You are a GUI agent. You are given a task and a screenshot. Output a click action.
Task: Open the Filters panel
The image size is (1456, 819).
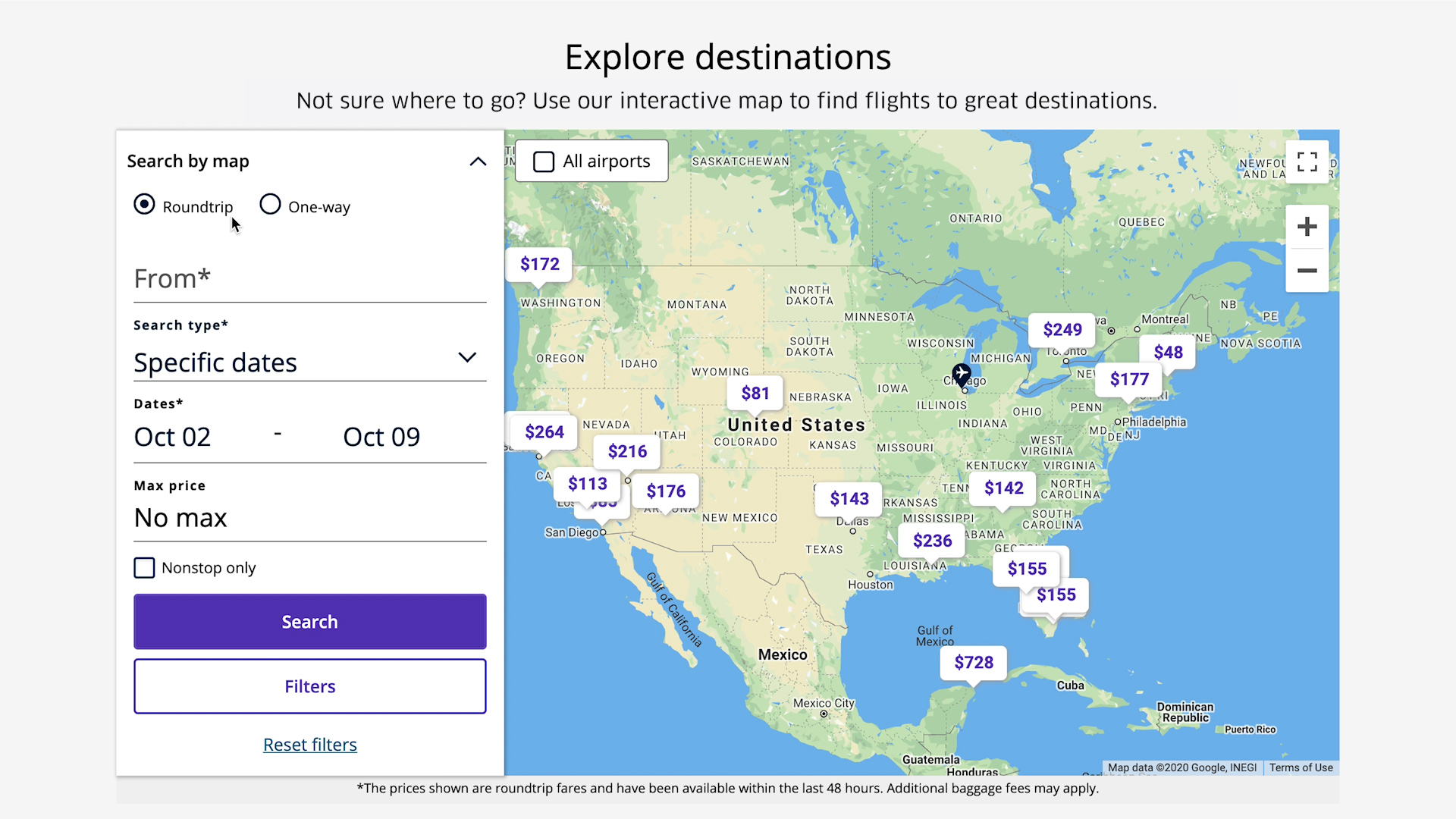310,686
